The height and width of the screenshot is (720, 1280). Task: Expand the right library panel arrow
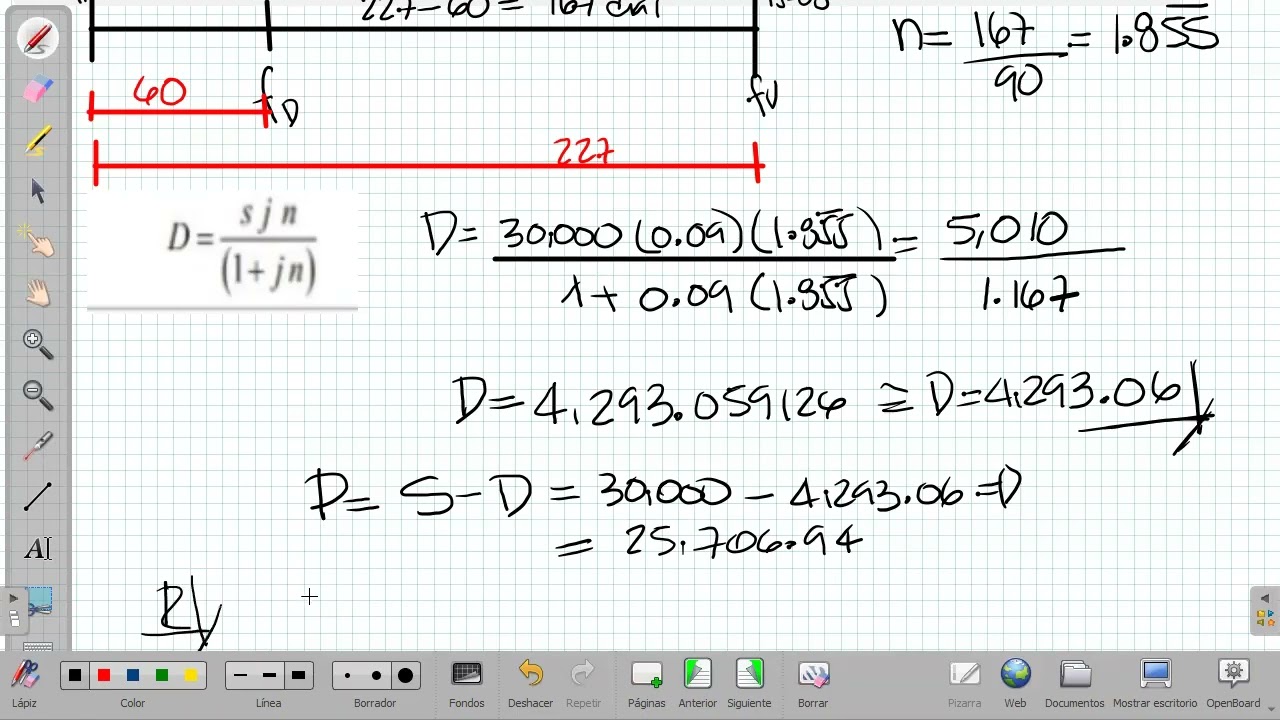point(1264,598)
